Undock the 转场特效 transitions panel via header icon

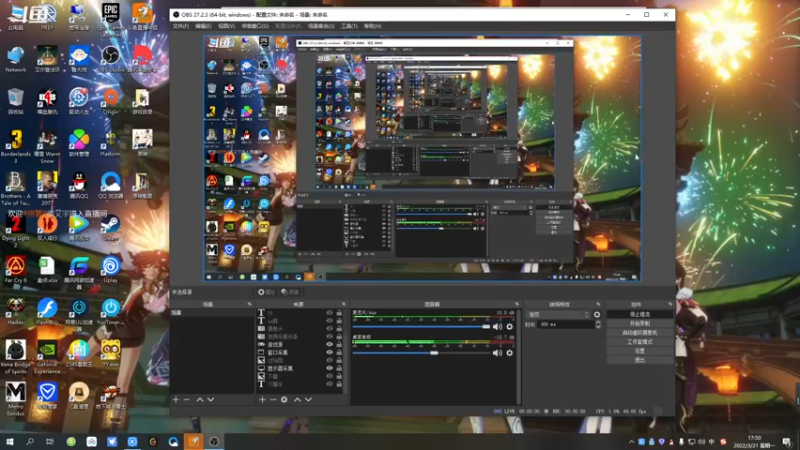click(x=598, y=305)
